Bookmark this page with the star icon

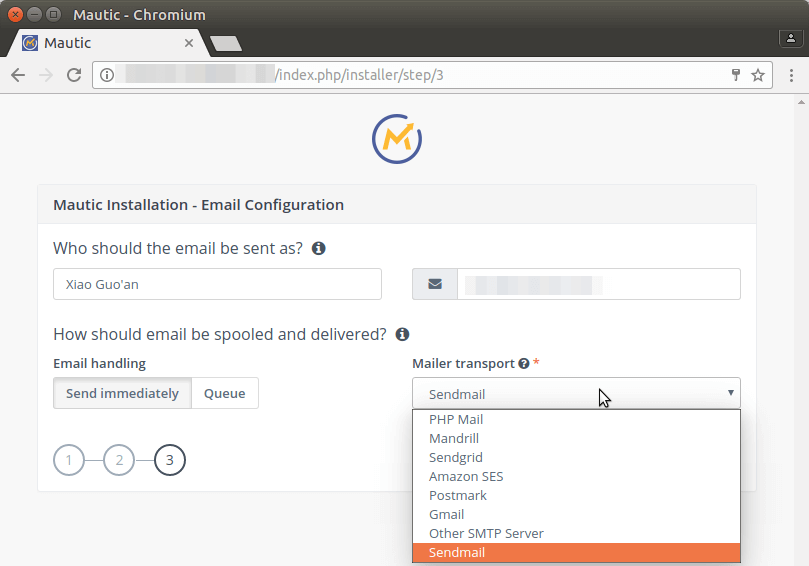[758, 75]
